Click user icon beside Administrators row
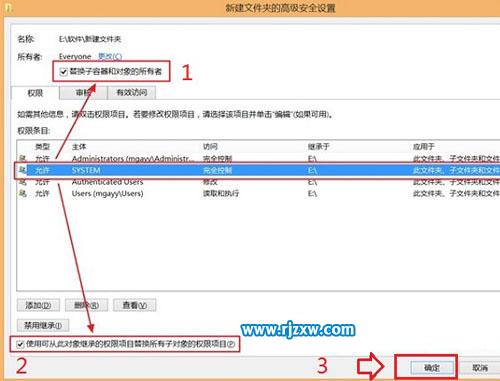The image size is (500, 381). (23, 159)
